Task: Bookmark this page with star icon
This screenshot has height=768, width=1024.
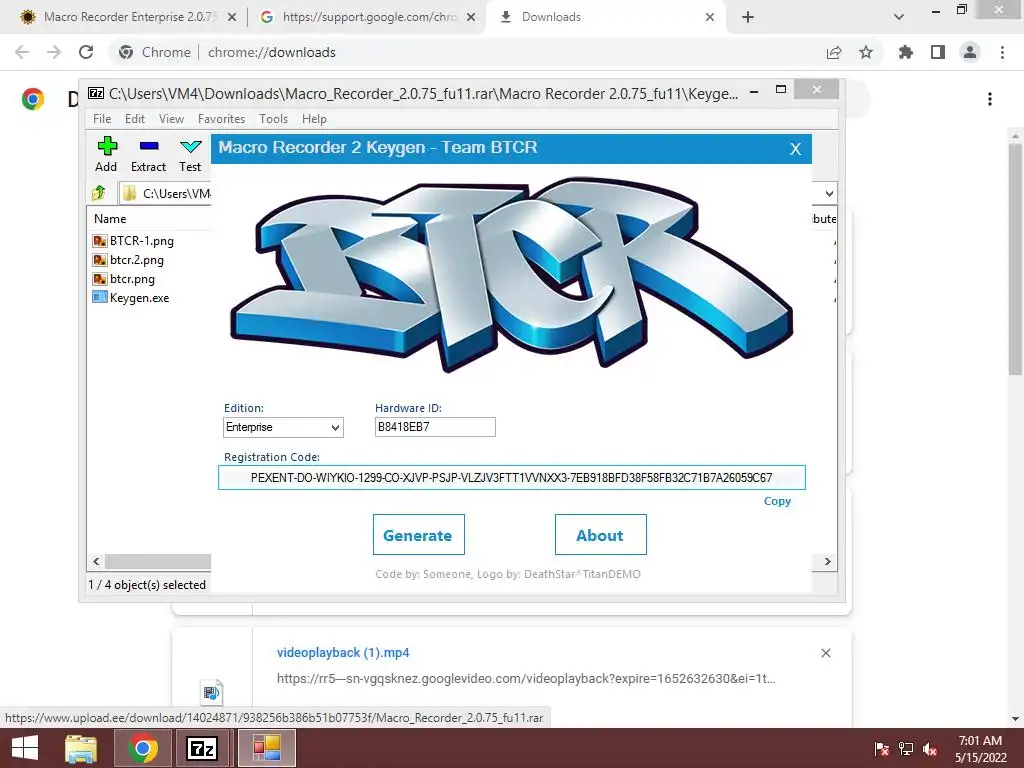Action: click(x=866, y=52)
